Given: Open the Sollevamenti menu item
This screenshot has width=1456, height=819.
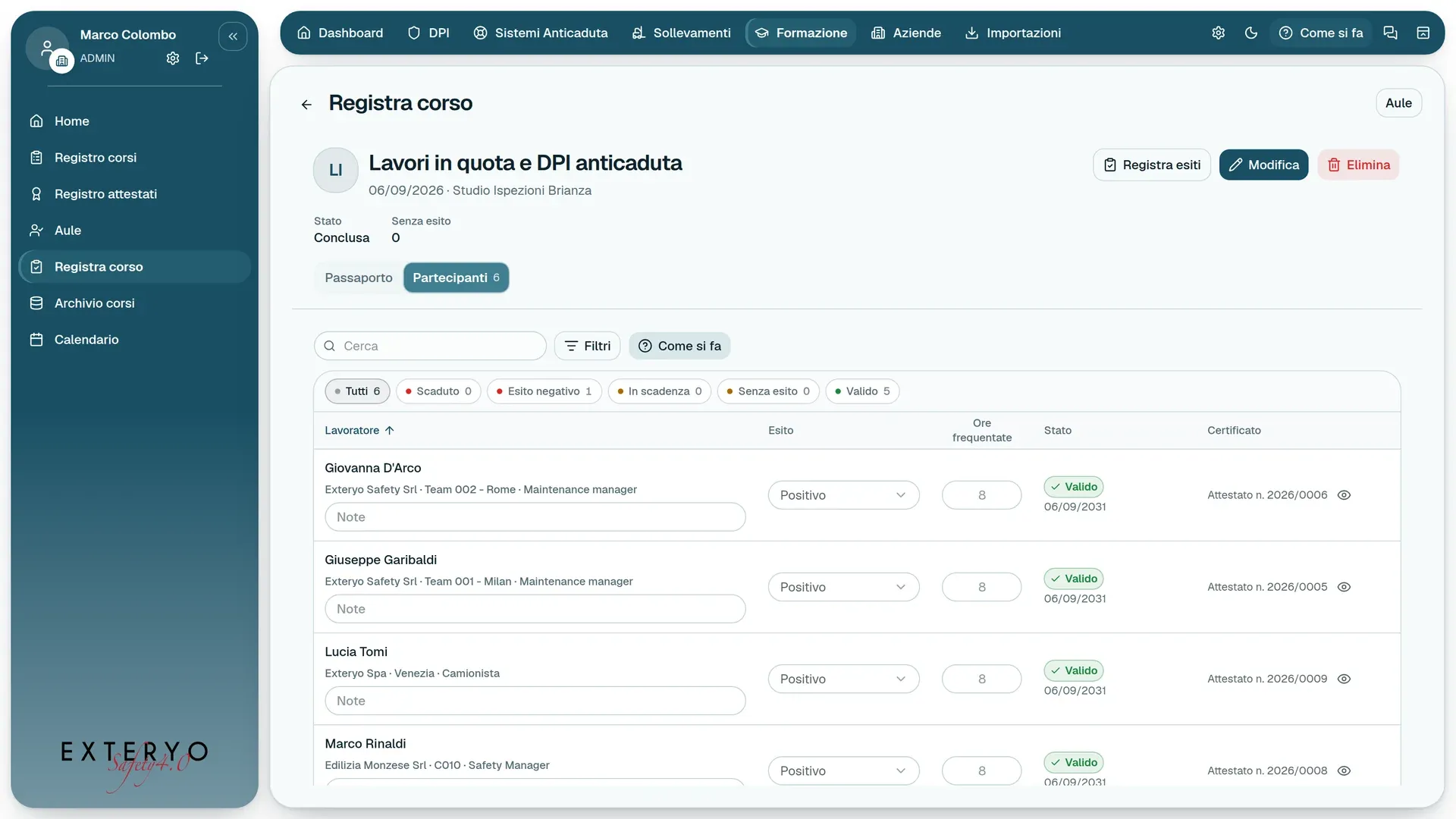Looking at the screenshot, I should tap(682, 33).
